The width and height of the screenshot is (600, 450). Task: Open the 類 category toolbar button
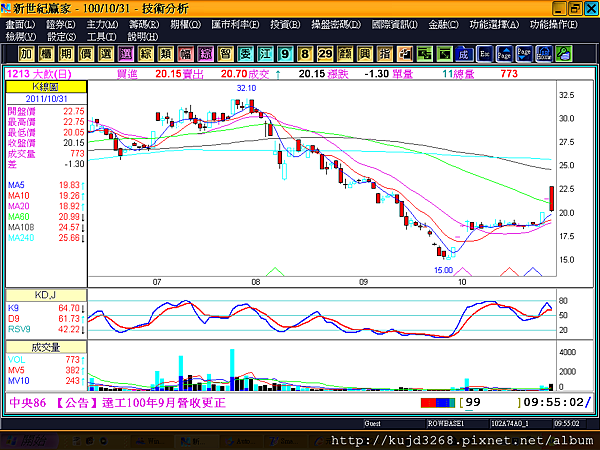pos(165,54)
